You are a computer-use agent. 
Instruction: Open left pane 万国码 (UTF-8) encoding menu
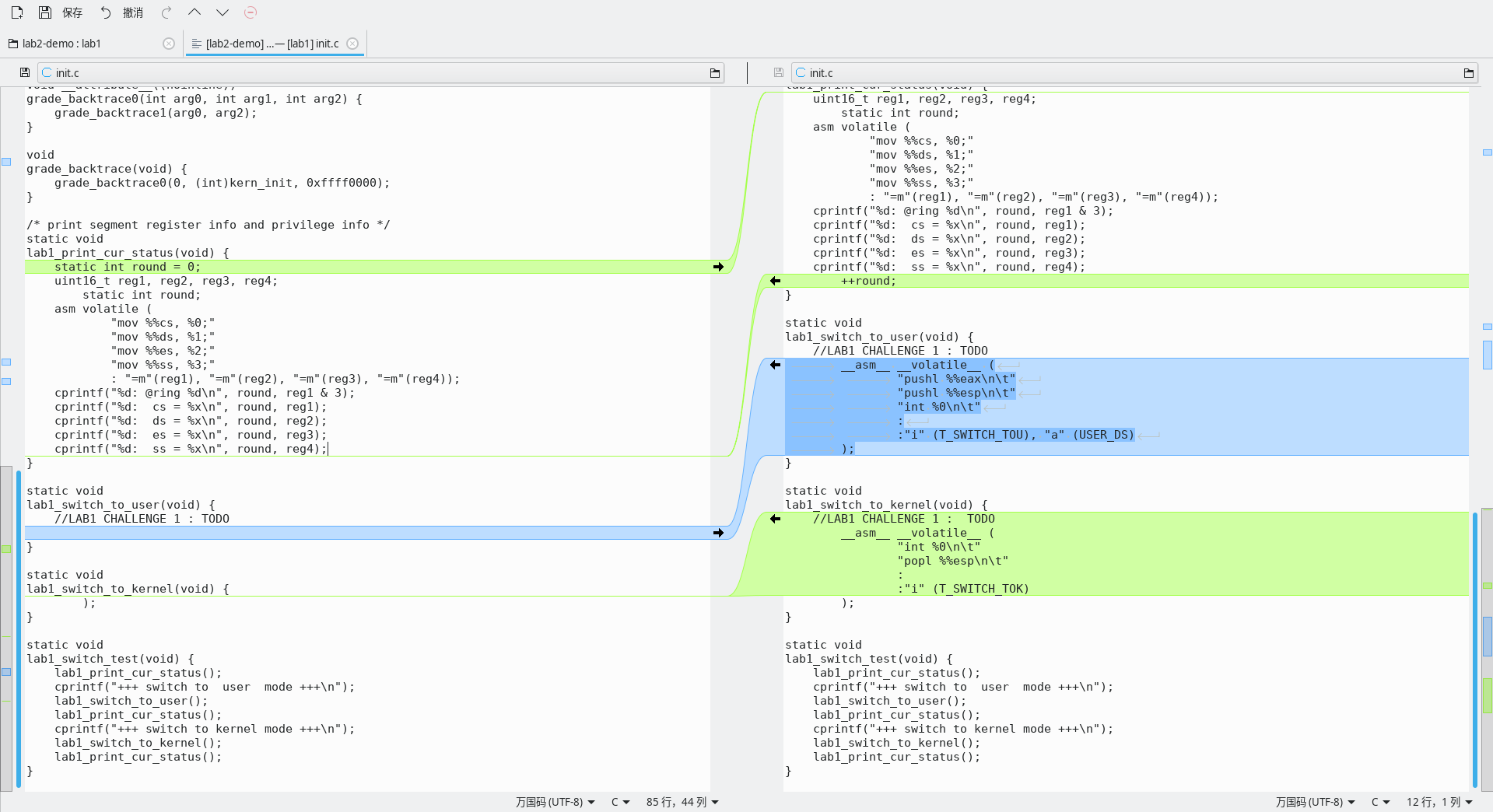tap(555, 802)
